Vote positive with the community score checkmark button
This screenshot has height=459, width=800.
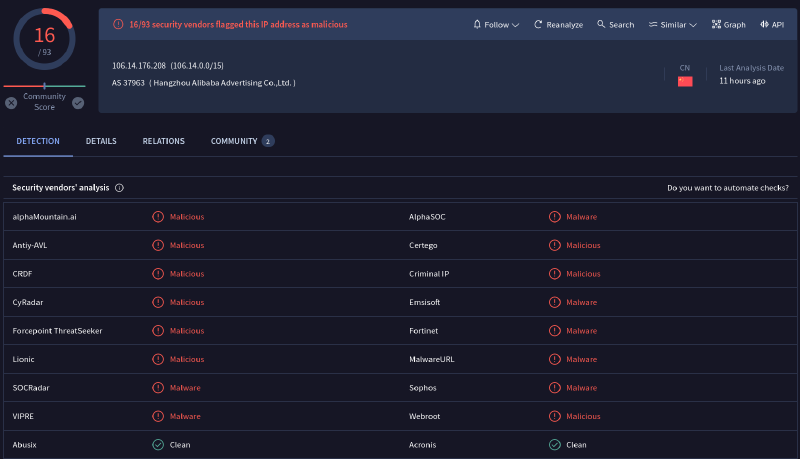point(78,103)
